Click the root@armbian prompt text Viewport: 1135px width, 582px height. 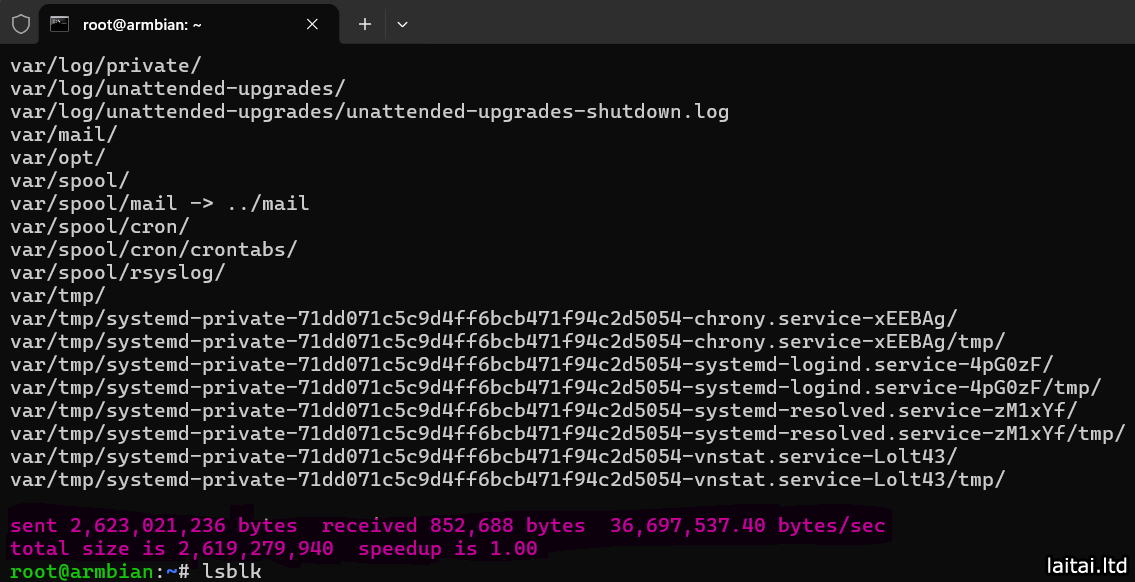coord(80,571)
